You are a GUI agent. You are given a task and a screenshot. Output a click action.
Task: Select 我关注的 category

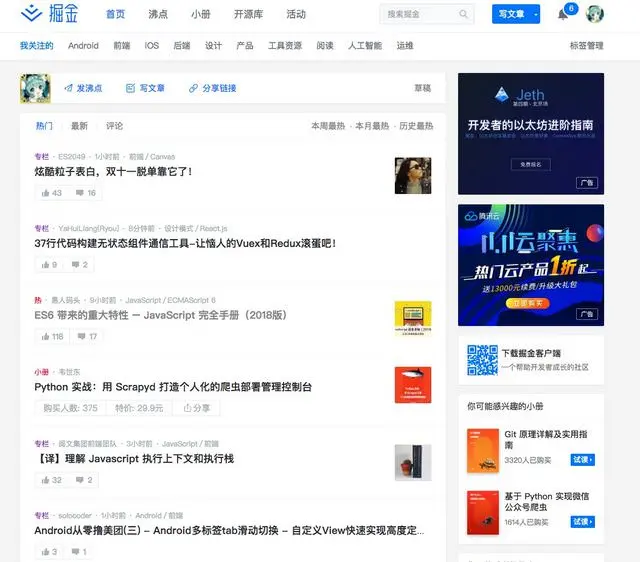[37, 46]
